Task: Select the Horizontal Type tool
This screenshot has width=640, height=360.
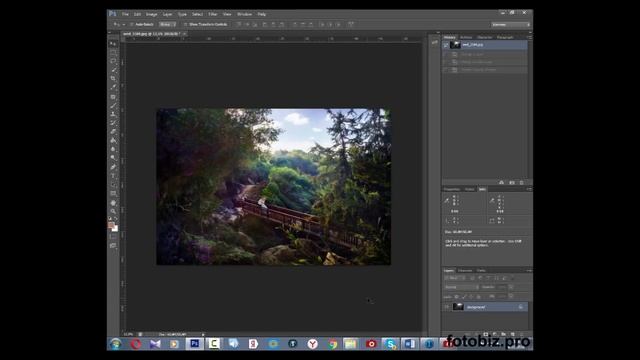Action: point(113,176)
